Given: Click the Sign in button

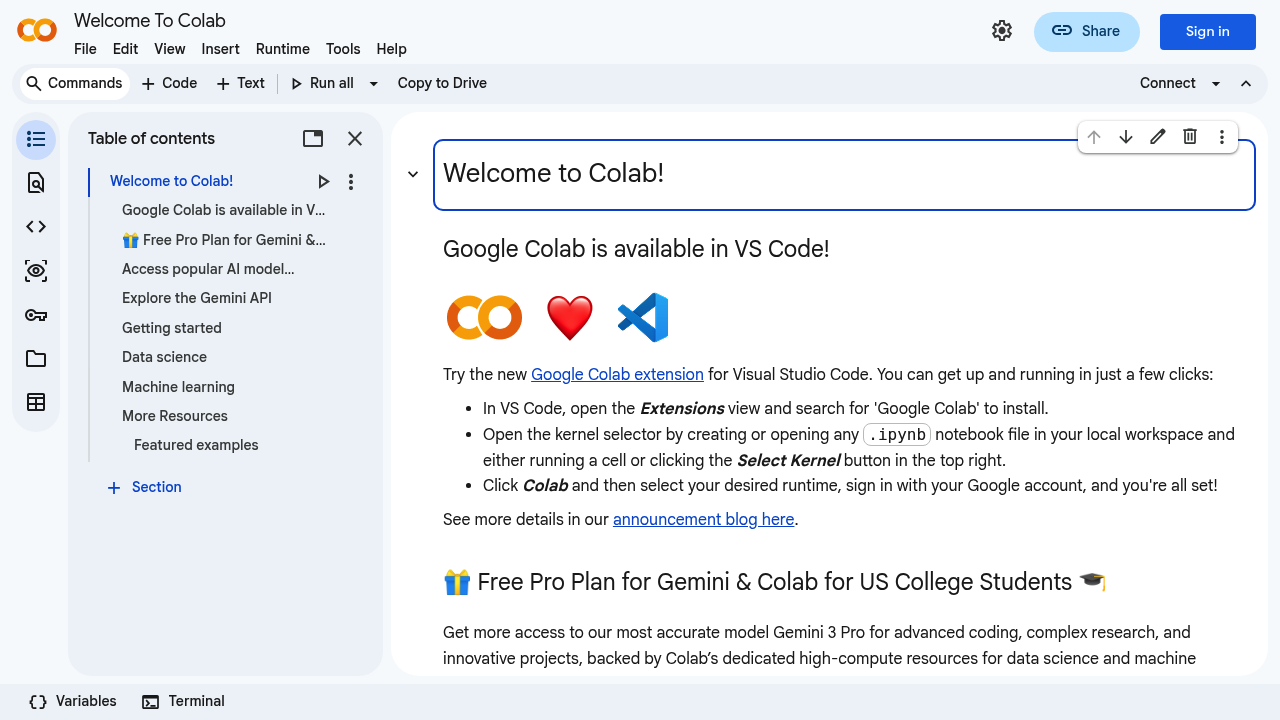Looking at the screenshot, I should (1207, 31).
